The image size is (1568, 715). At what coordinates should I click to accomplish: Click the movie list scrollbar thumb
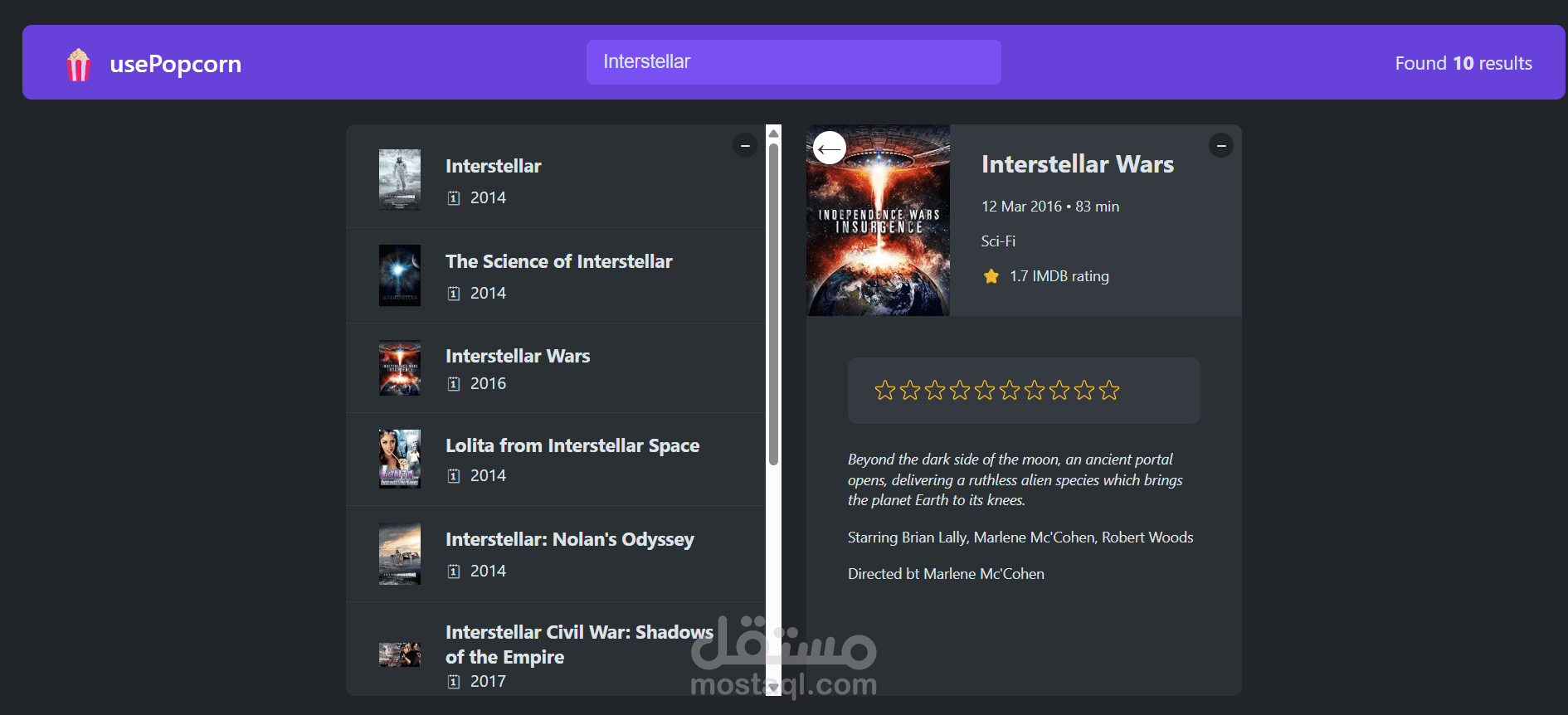tap(773, 304)
